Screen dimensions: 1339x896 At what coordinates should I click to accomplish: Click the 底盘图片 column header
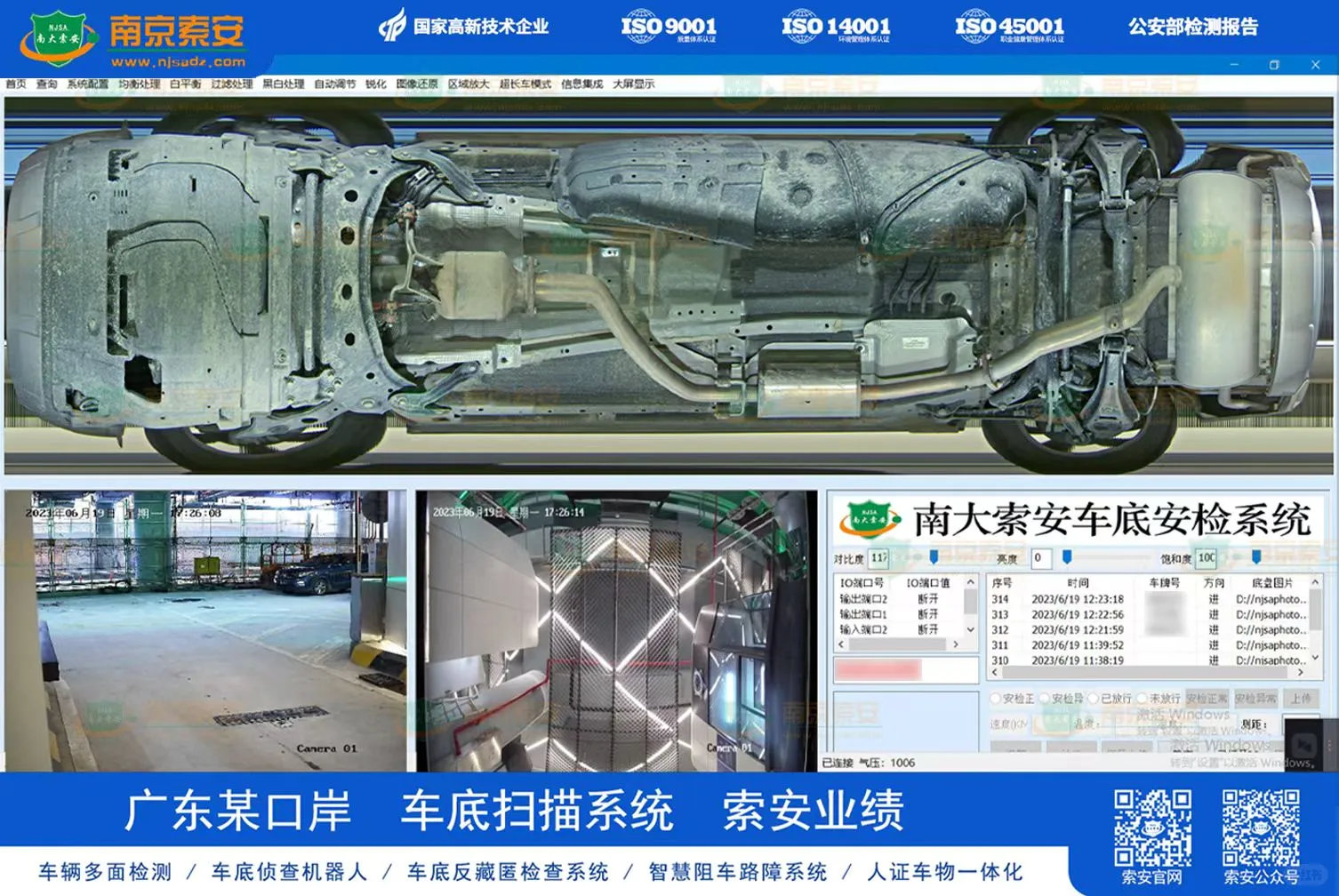[x=1272, y=583]
